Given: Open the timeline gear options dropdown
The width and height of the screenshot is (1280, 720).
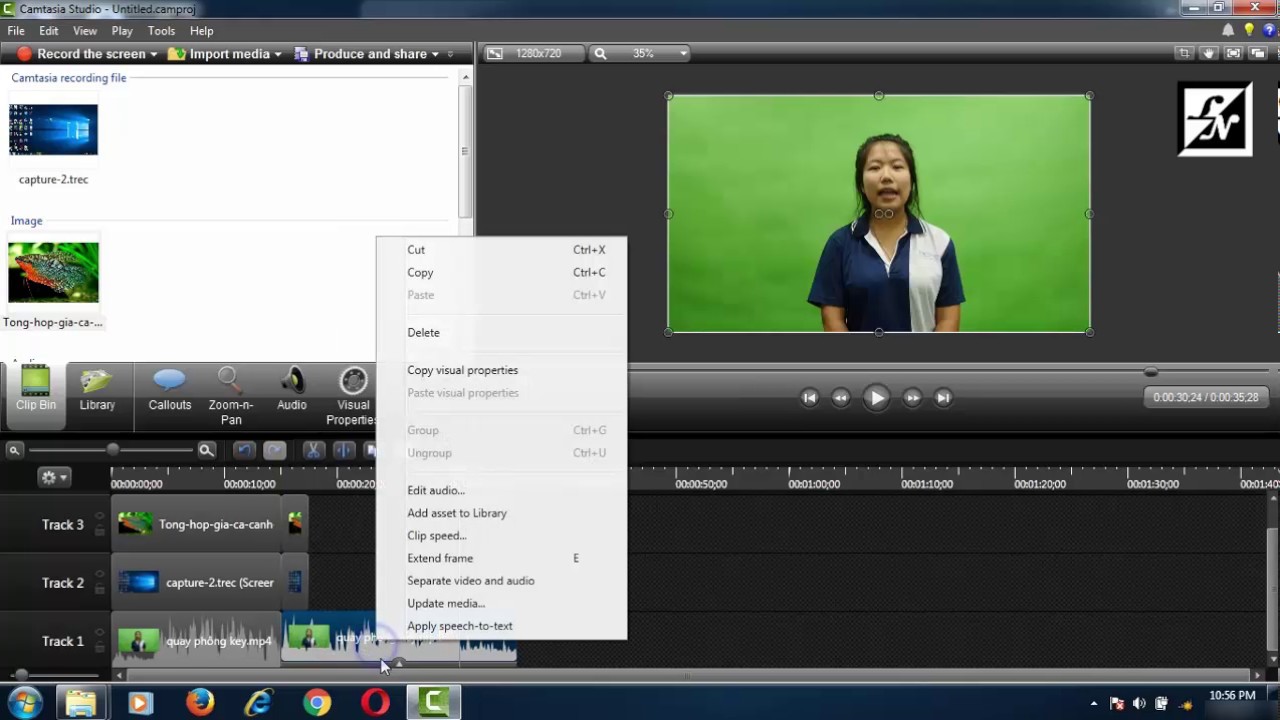Looking at the screenshot, I should point(53,478).
